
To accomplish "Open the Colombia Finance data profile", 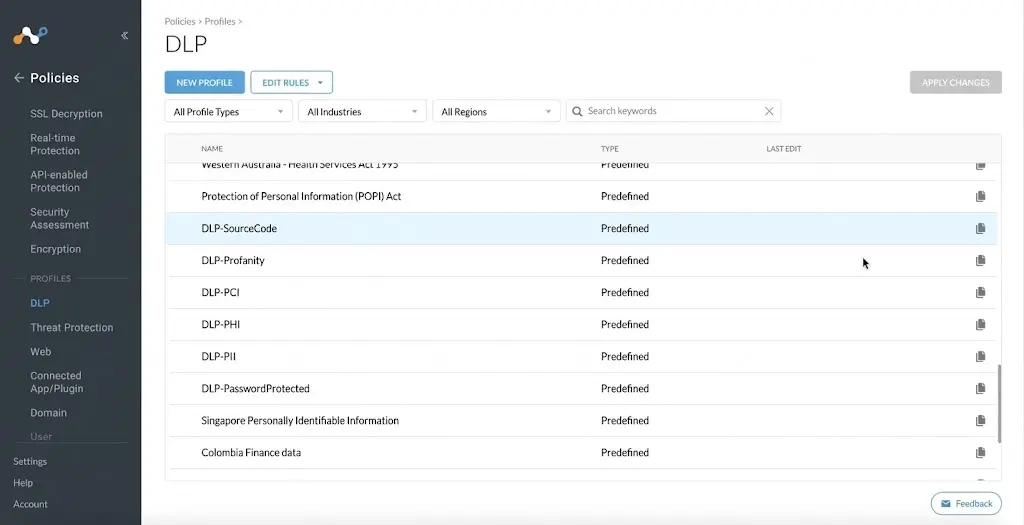I will pyautogui.click(x=251, y=453).
